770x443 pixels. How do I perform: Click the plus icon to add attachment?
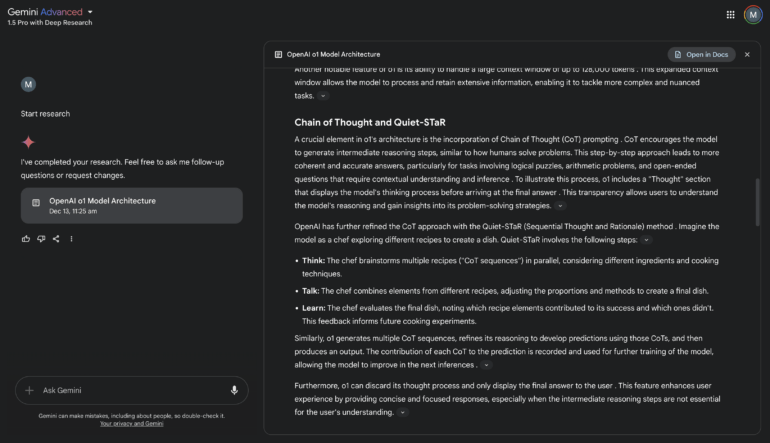point(30,390)
